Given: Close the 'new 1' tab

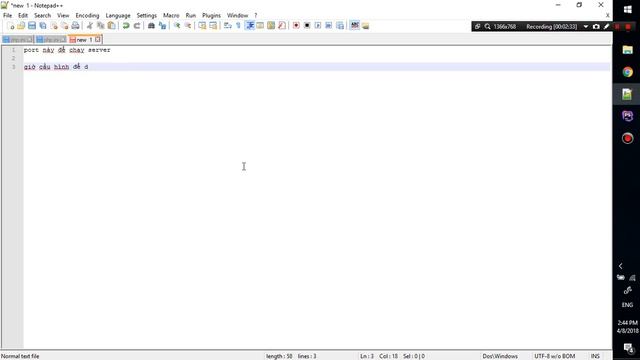Looking at the screenshot, I should 98,40.
